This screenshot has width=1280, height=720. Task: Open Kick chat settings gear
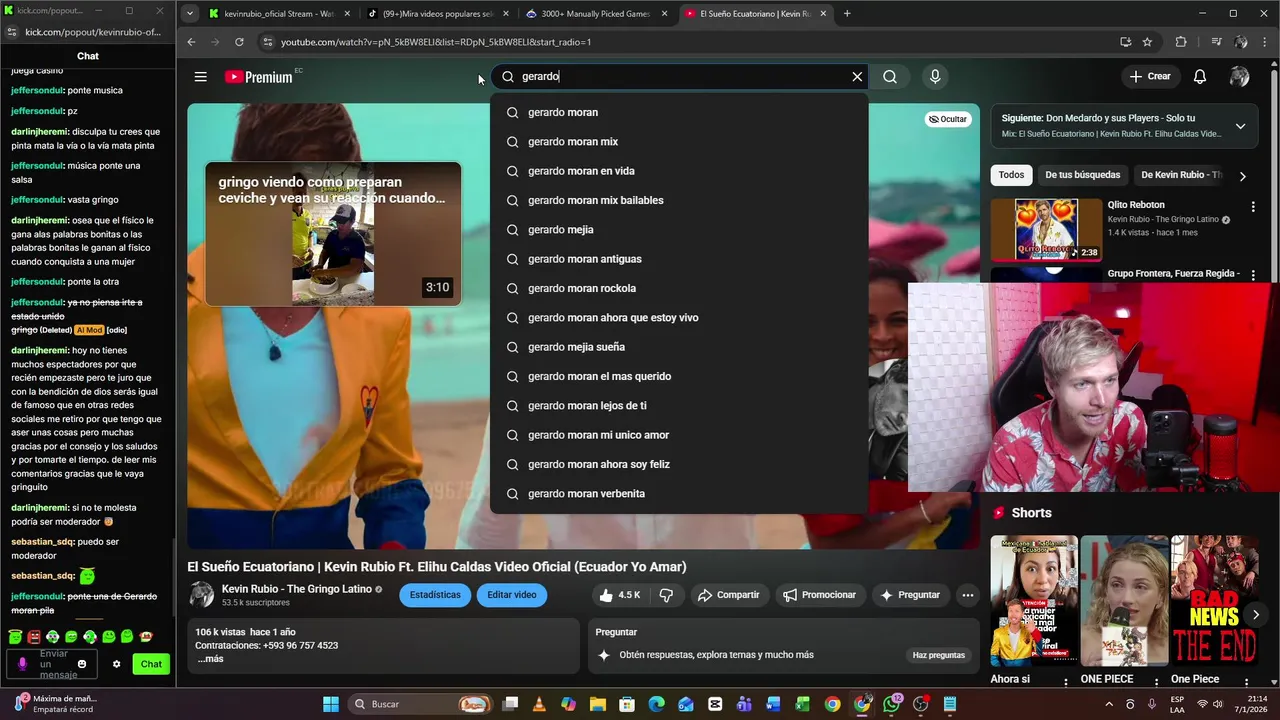(116, 664)
